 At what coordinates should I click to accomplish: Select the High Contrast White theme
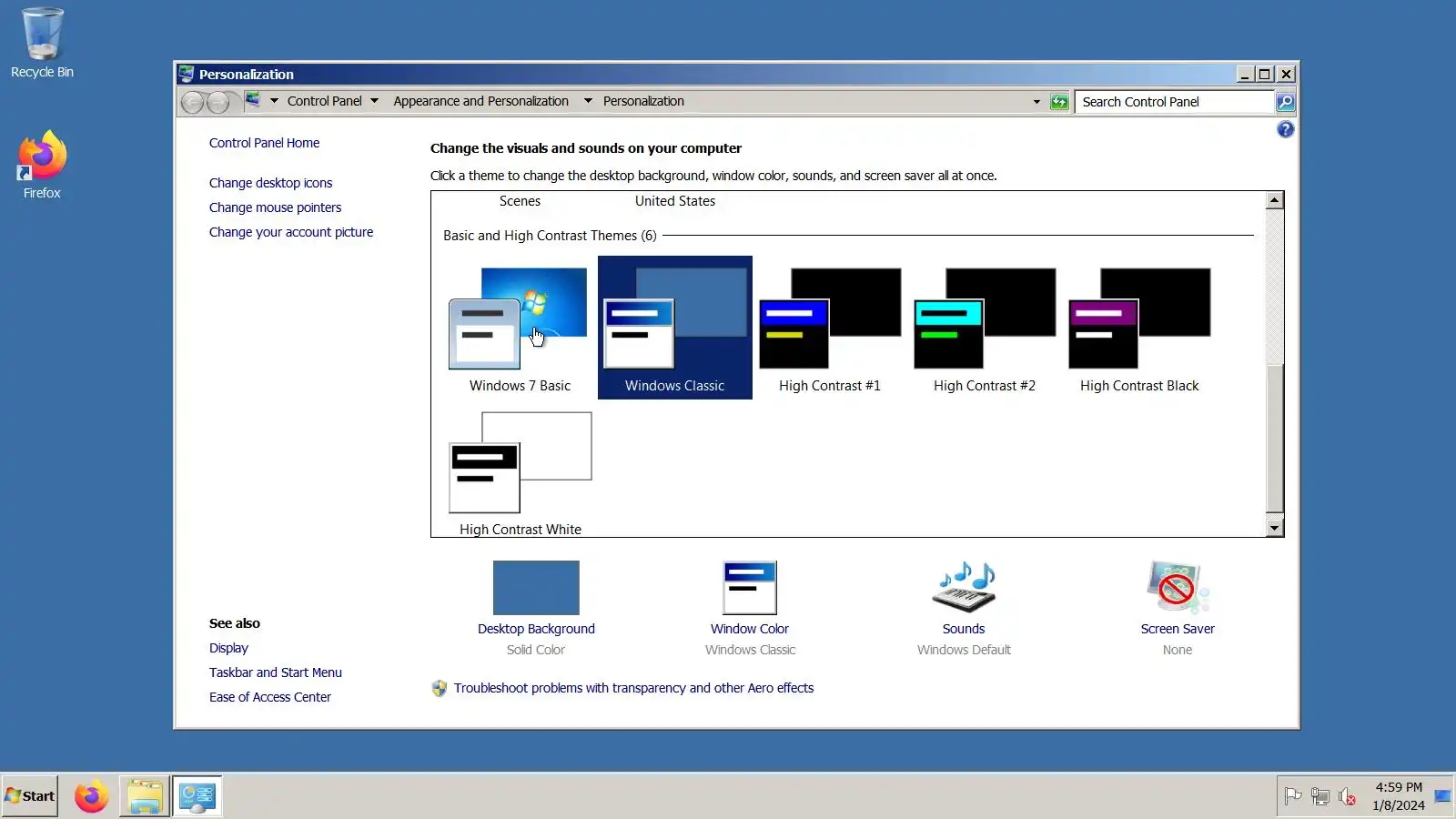point(520,473)
